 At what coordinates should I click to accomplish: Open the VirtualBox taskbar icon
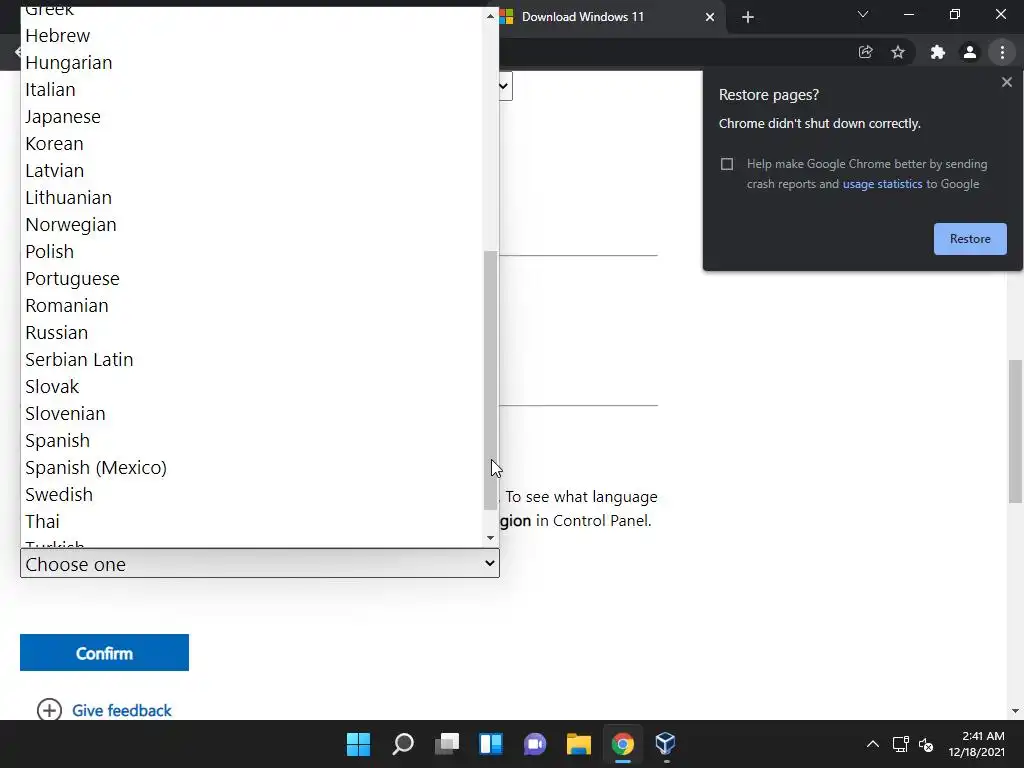[x=666, y=744]
